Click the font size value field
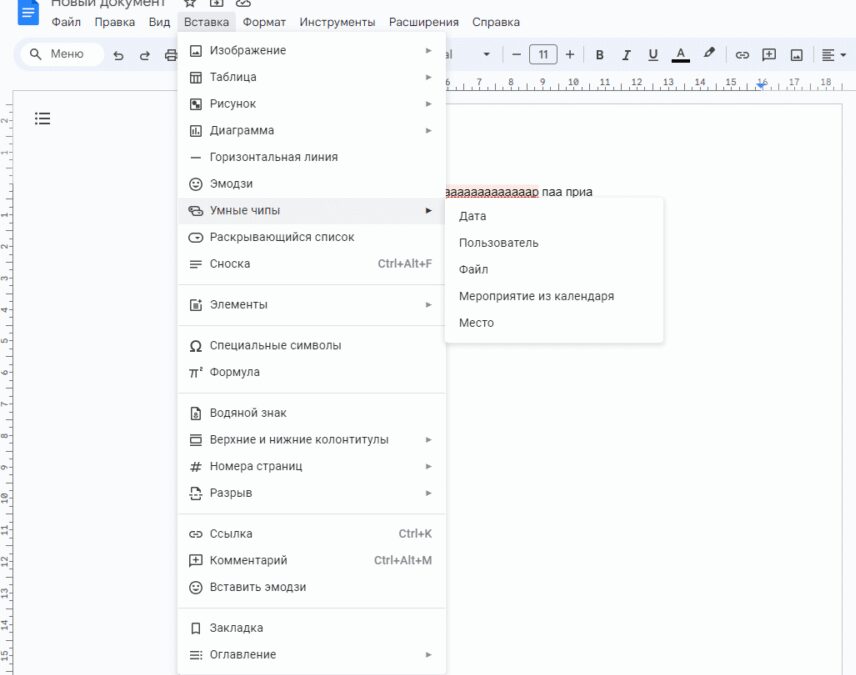This screenshot has width=856, height=675. pyautogui.click(x=543, y=54)
